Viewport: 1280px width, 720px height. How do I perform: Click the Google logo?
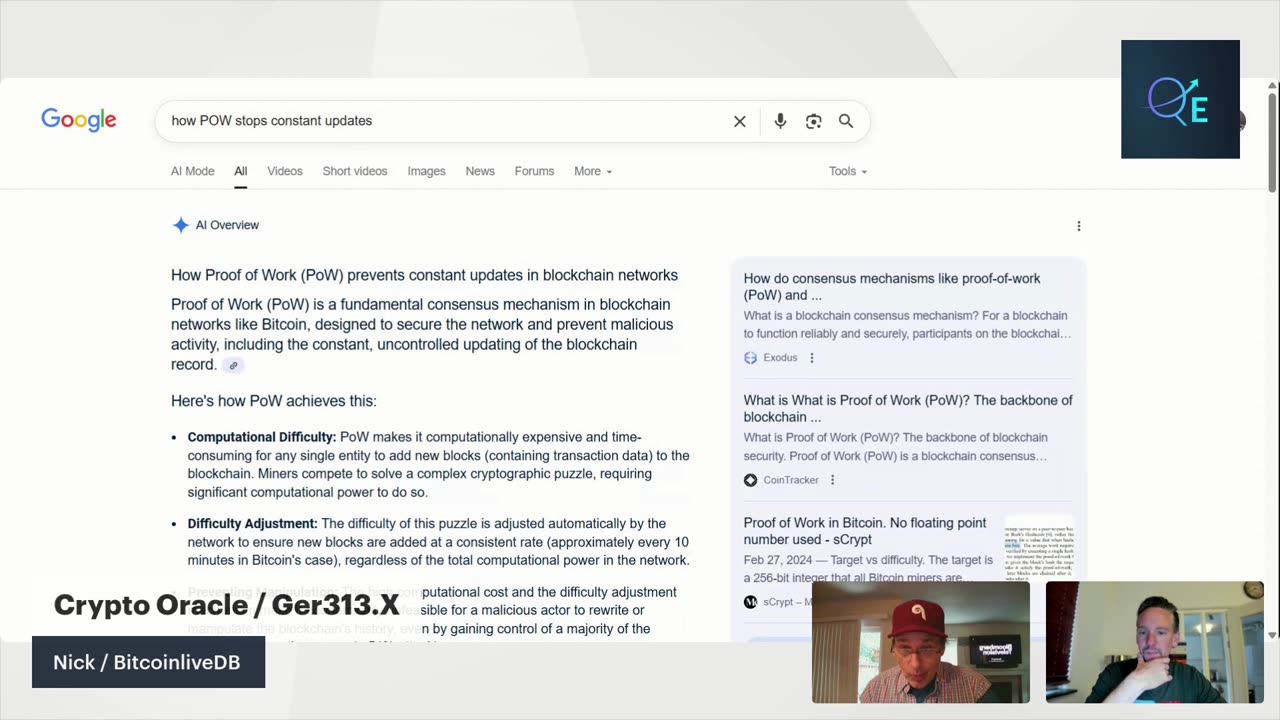pyautogui.click(x=79, y=120)
